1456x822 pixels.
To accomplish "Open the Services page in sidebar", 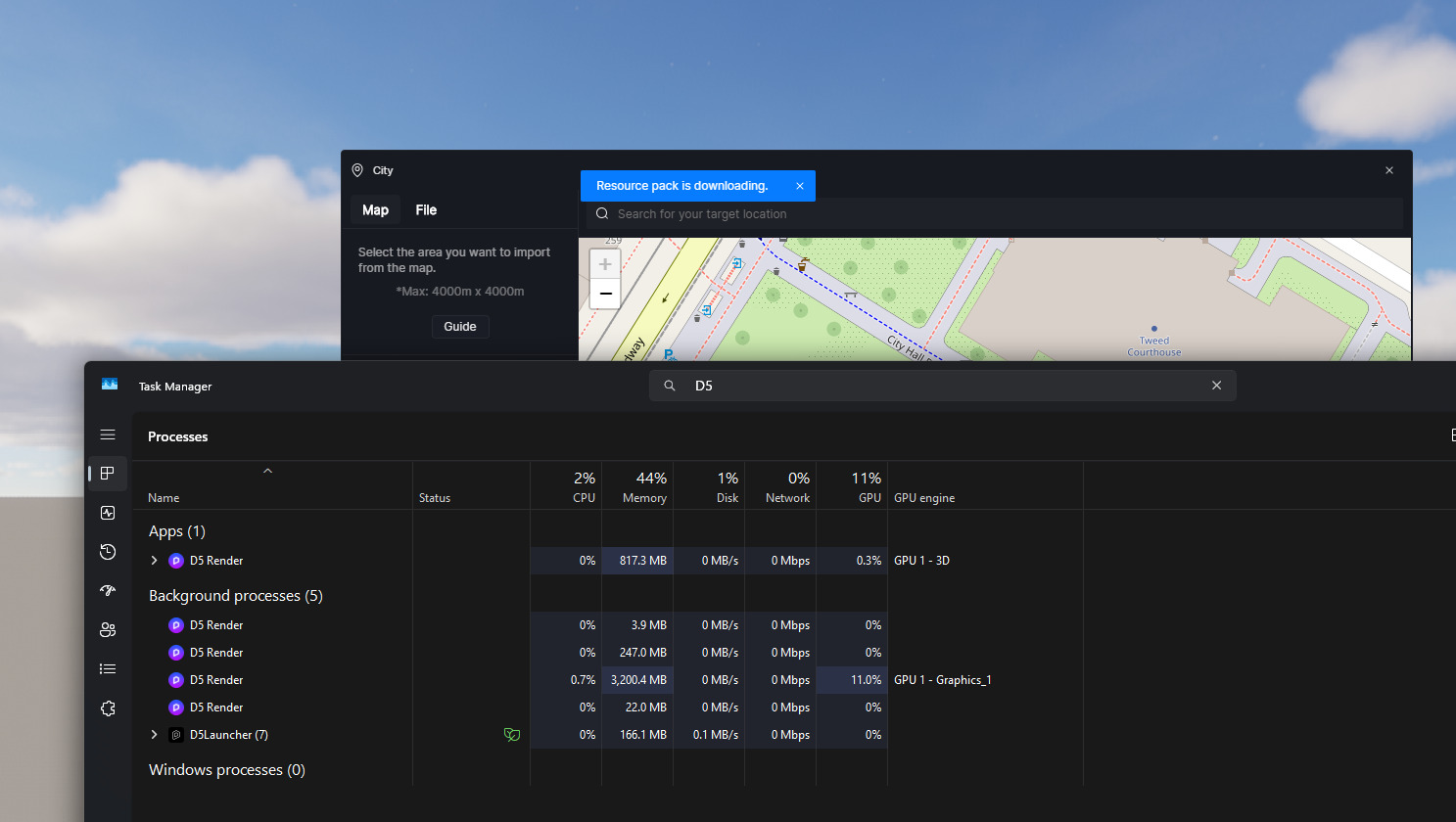I will point(108,708).
